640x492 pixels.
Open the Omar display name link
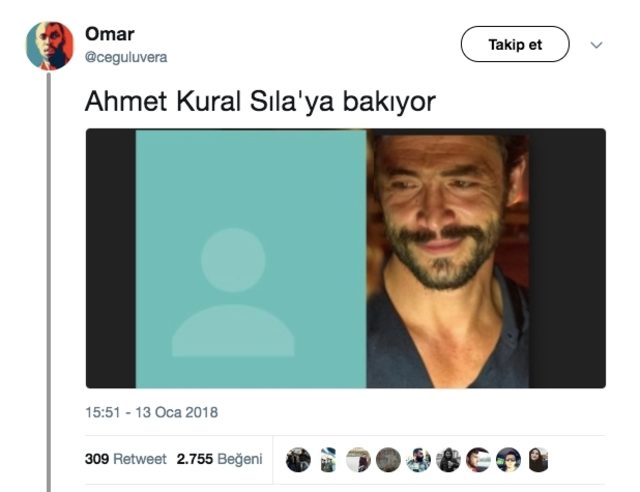pyautogui.click(x=109, y=34)
